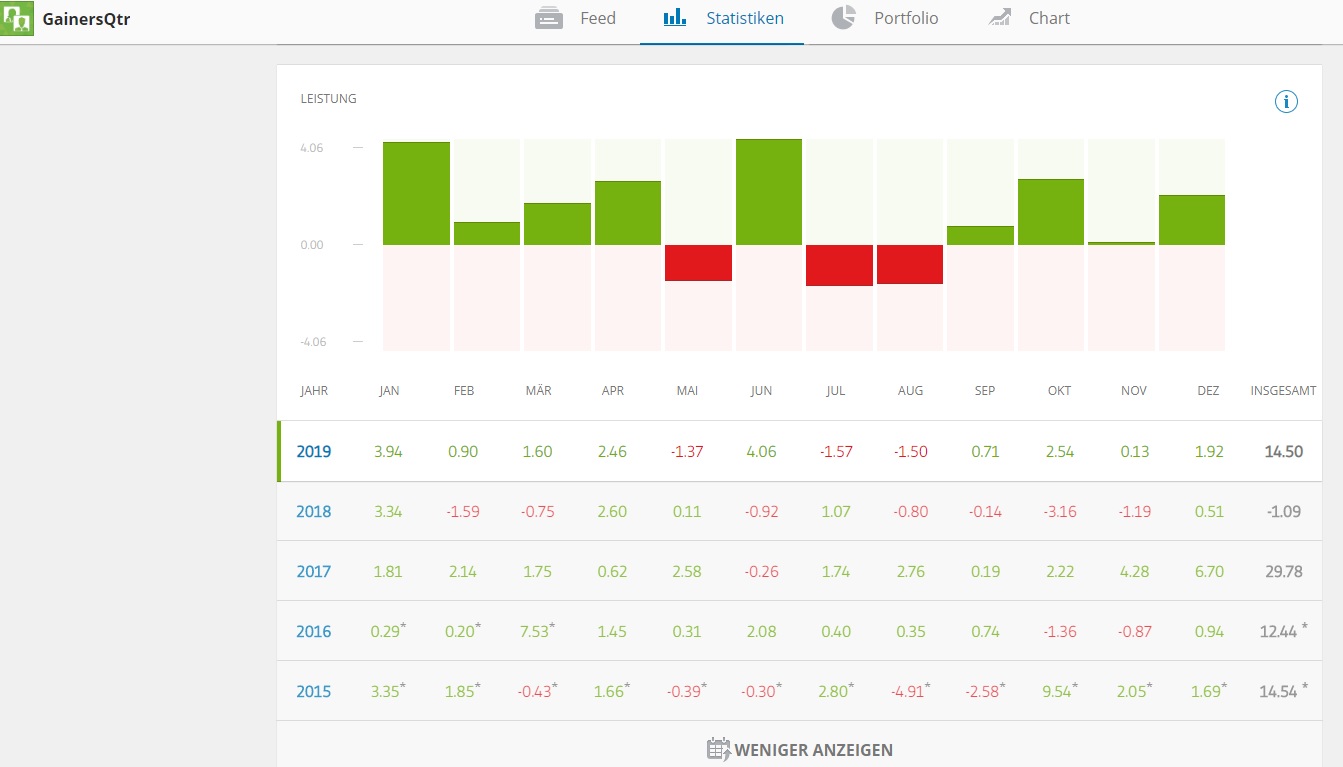Click the 2019 July value -1.57
This screenshot has height=767, width=1343.
pyautogui.click(x=836, y=451)
